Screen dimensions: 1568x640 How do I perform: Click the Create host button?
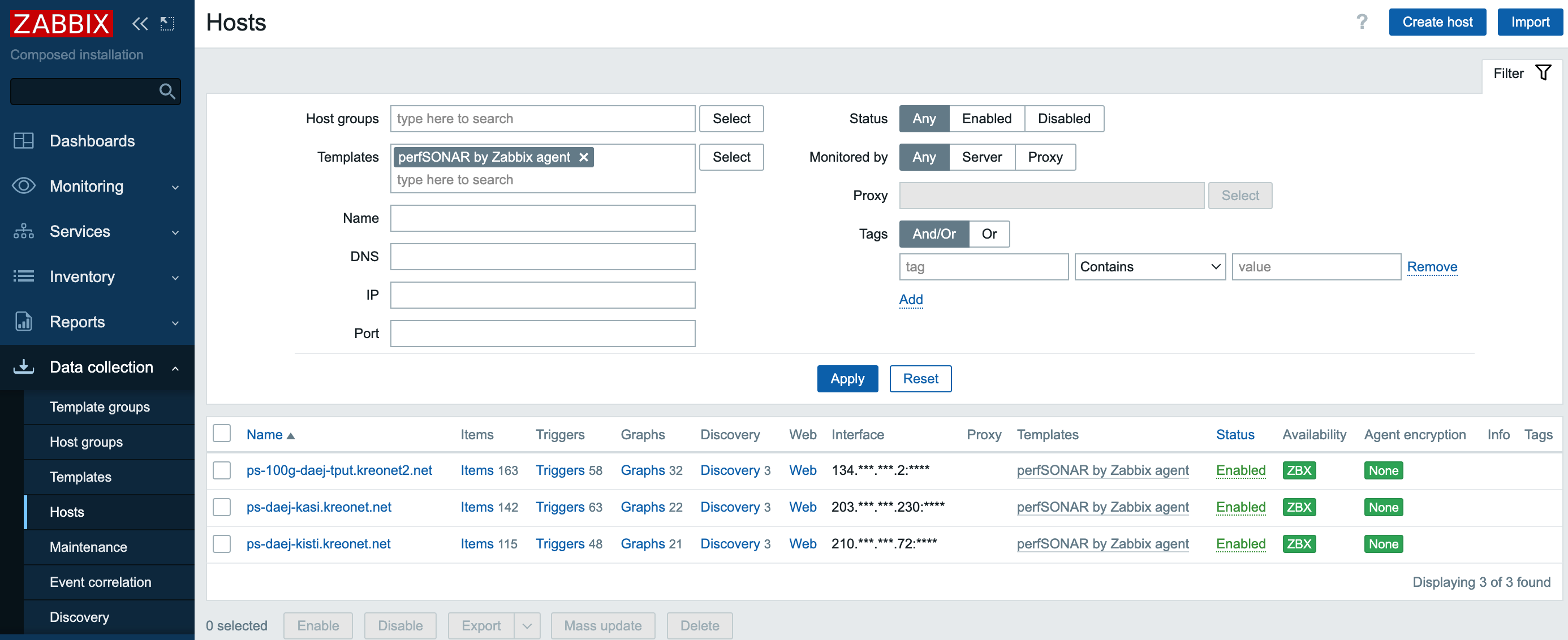click(1437, 22)
